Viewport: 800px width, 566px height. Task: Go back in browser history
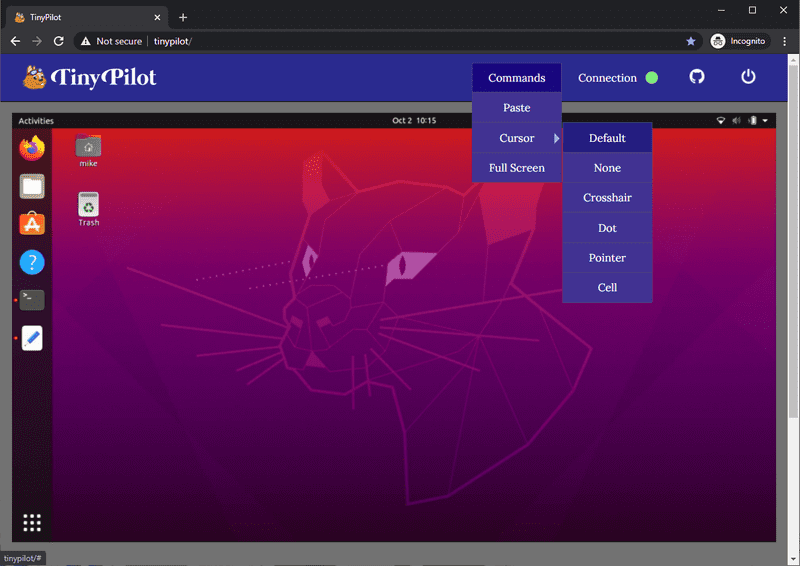point(16,41)
